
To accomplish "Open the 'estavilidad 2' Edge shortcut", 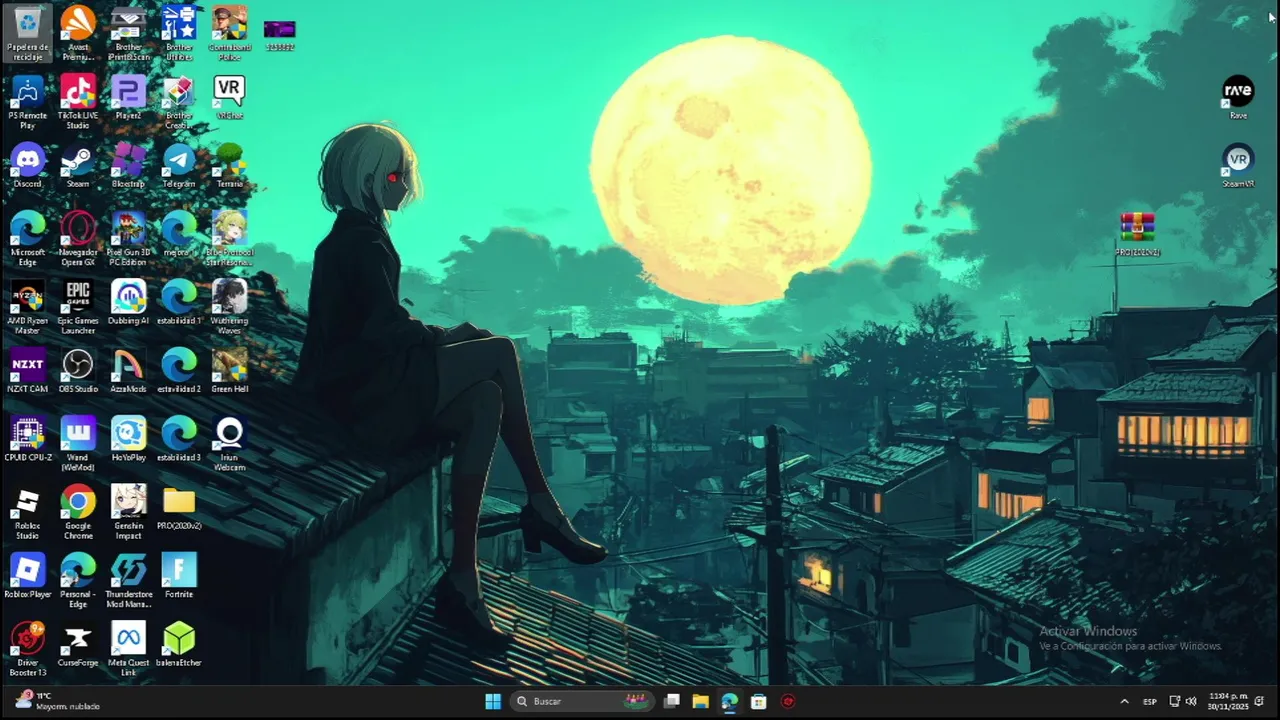I will [x=179, y=370].
